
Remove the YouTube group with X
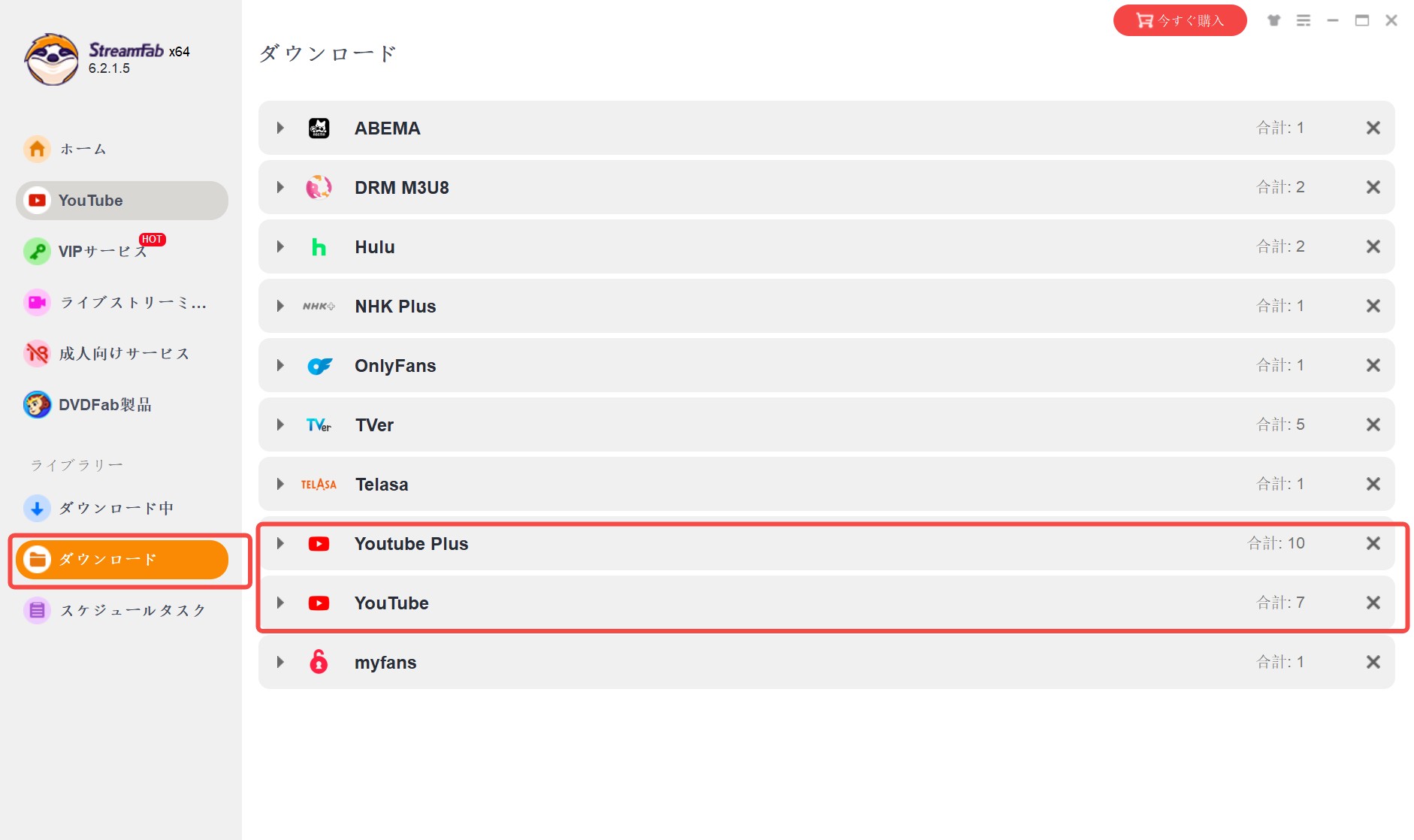1373,603
